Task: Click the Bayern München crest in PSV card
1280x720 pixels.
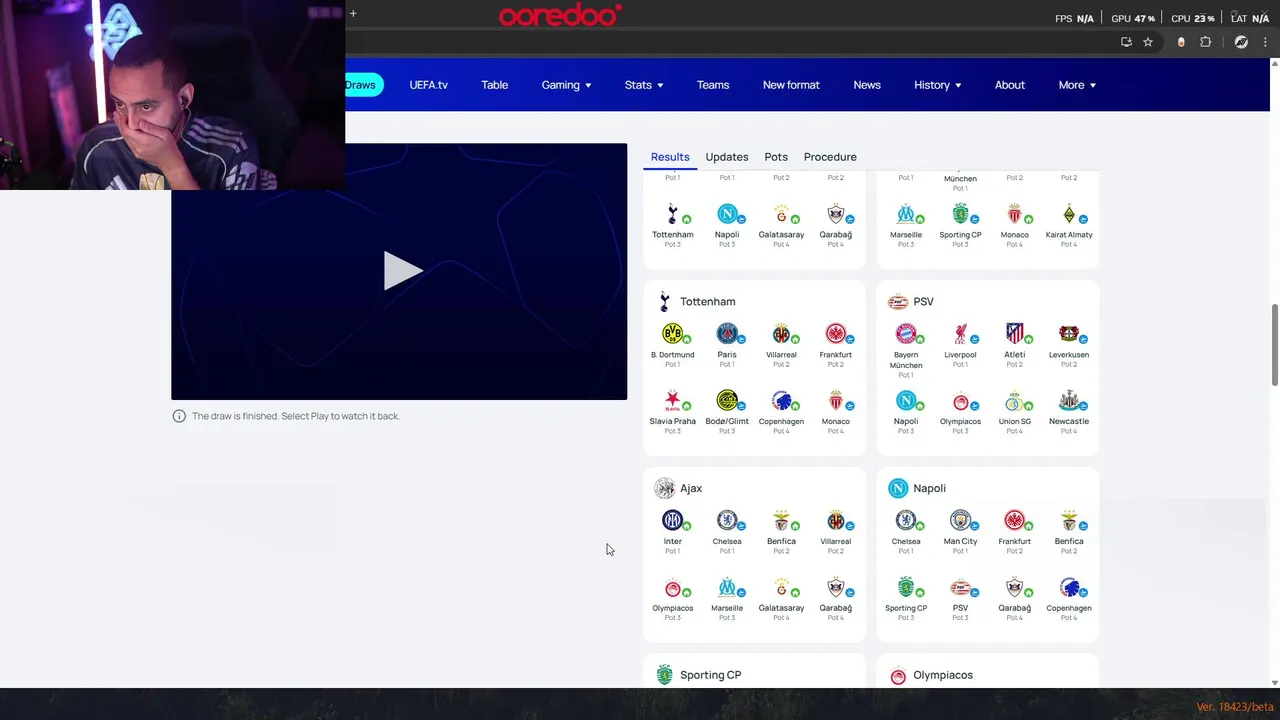Action: 905,333
